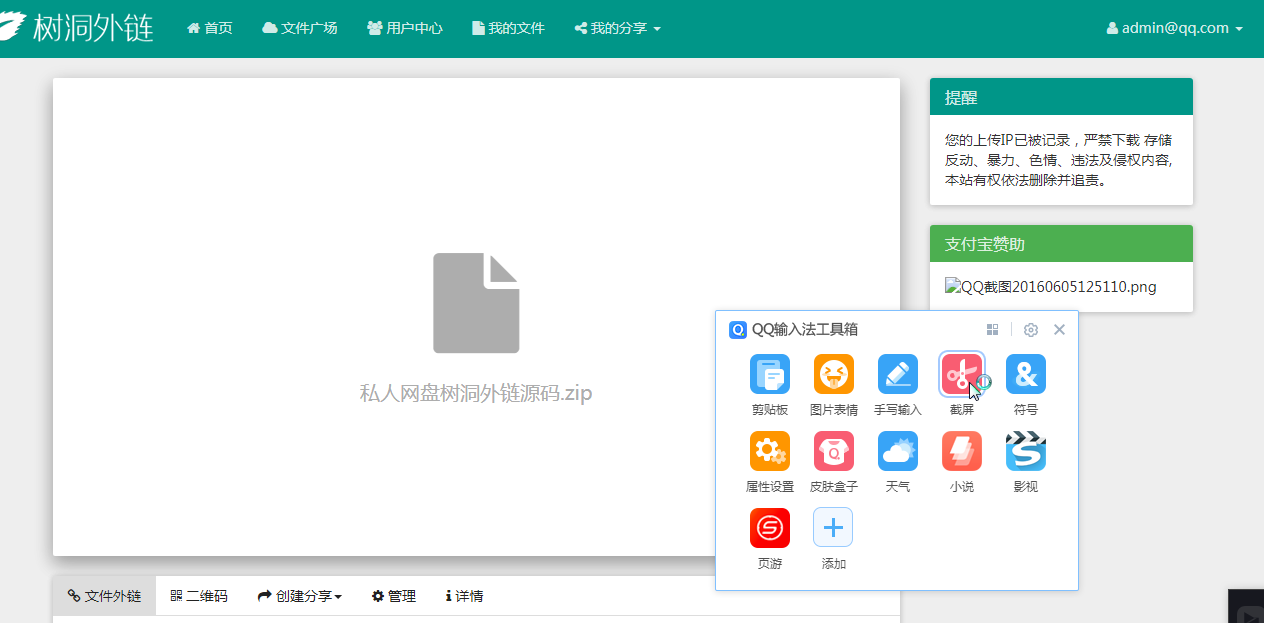Open the 影视 video tool

(1025, 451)
